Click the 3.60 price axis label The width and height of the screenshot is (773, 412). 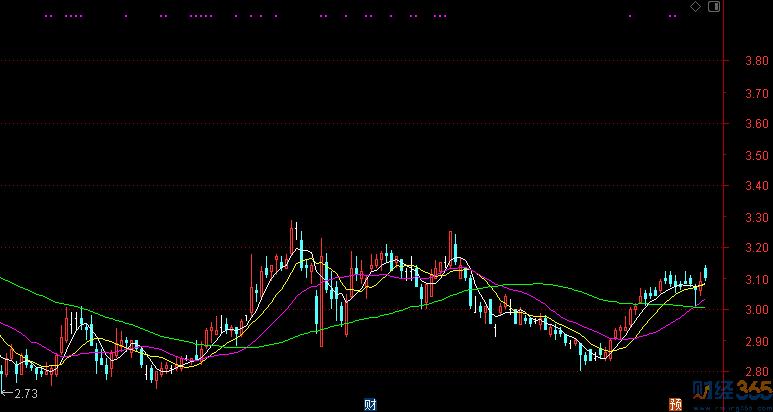pyautogui.click(x=757, y=123)
